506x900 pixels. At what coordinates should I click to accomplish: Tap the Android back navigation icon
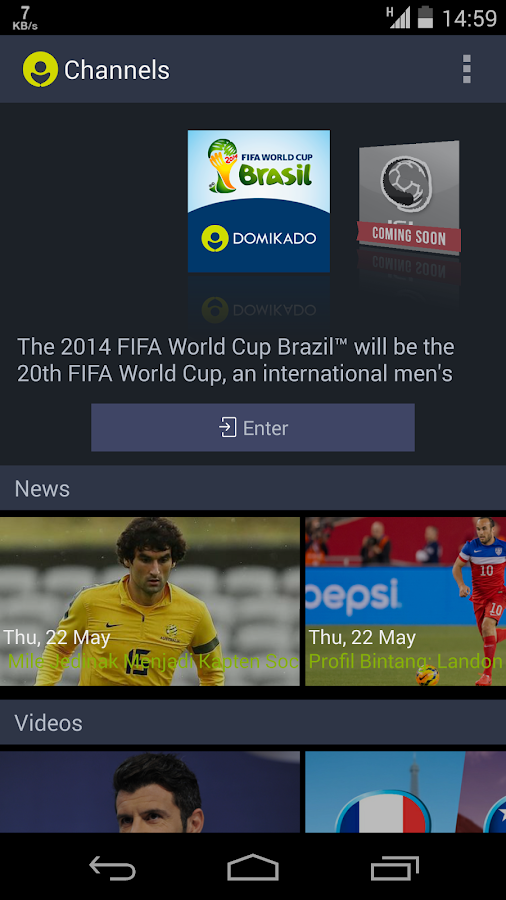112,867
